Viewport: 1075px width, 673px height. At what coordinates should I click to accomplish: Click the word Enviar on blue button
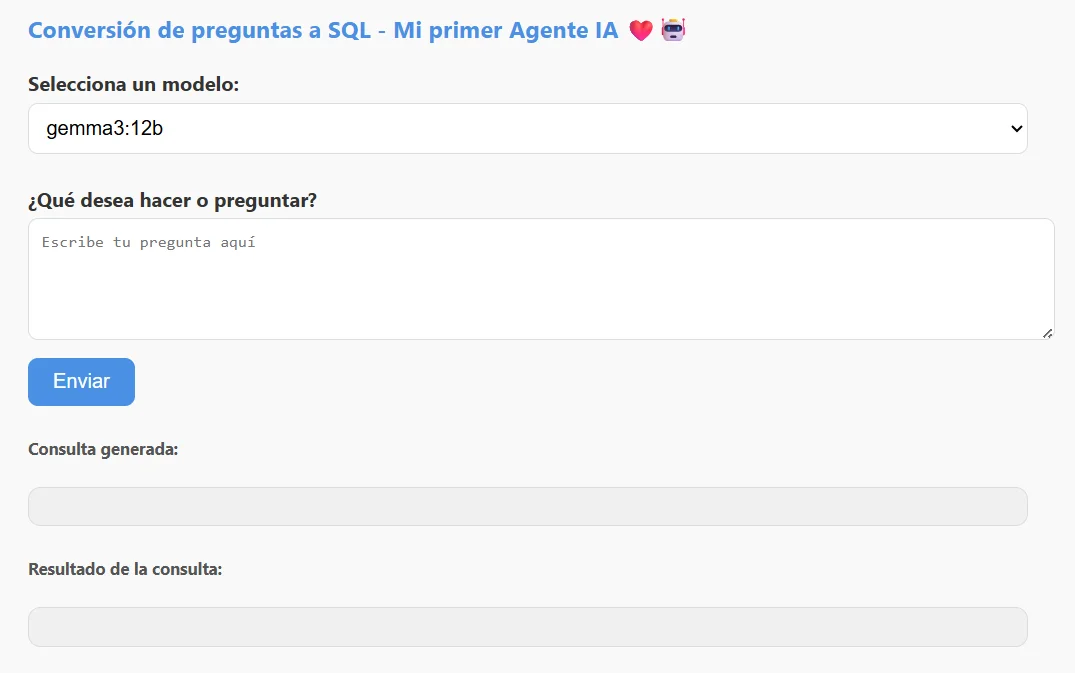pyautogui.click(x=82, y=382)
